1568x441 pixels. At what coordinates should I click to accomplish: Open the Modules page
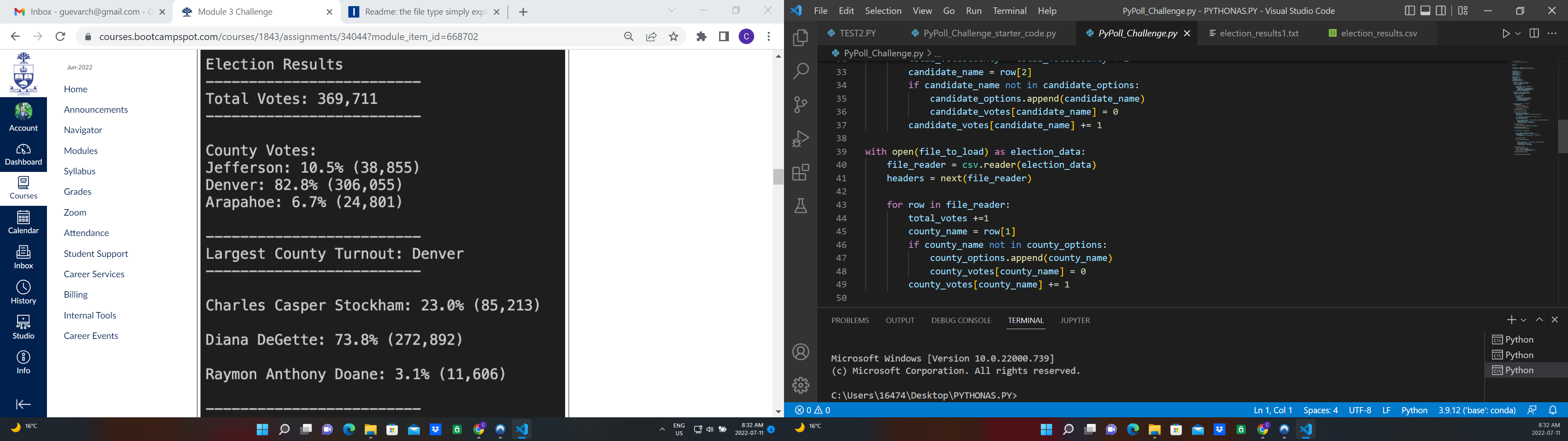tap(80, 150)
